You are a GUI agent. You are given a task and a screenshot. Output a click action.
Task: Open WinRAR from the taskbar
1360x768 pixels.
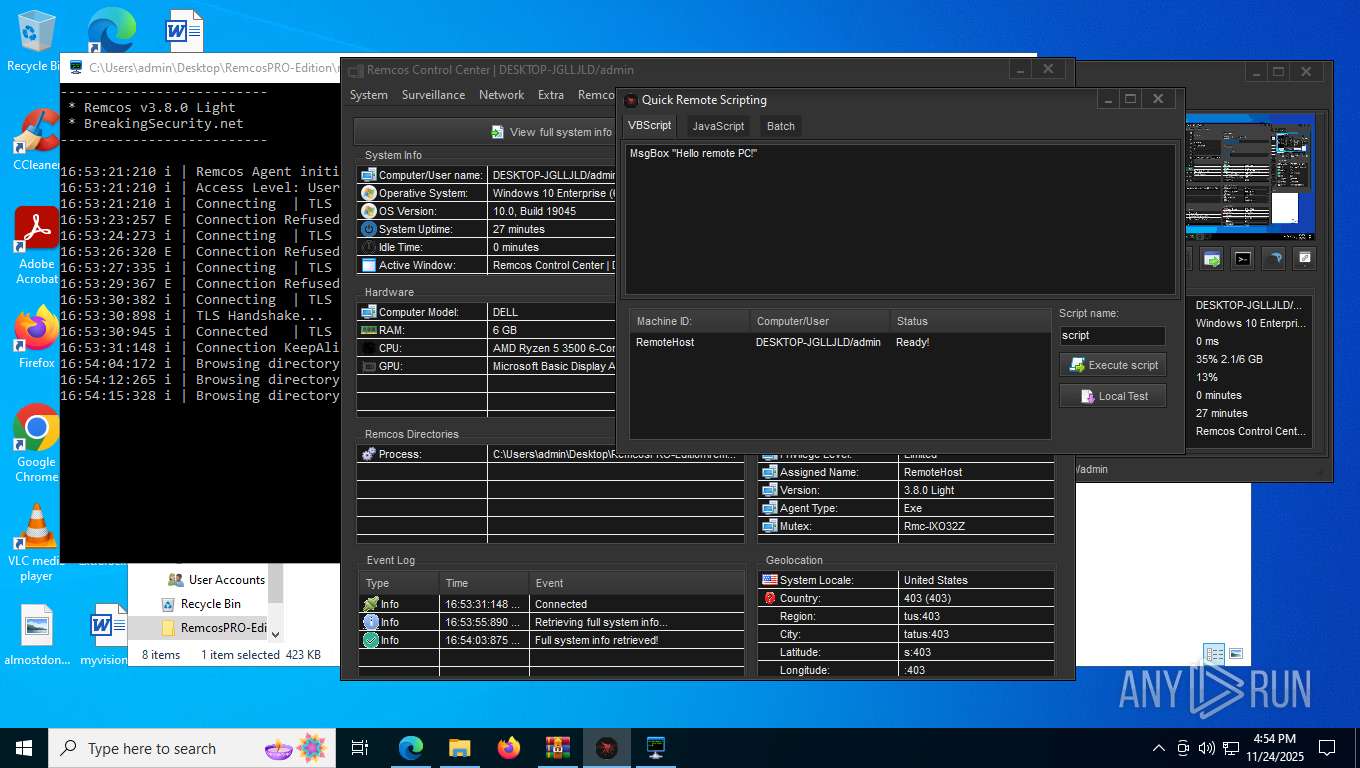coord(558,747)
